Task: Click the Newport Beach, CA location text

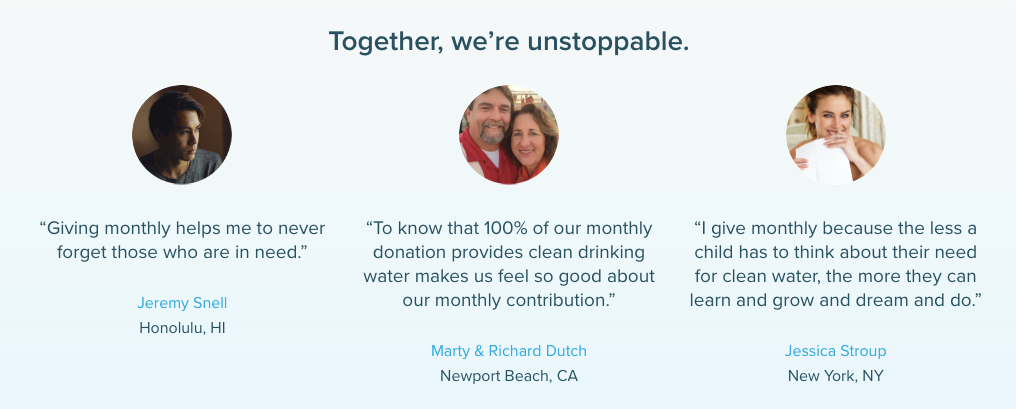Action: pos(509,376)
